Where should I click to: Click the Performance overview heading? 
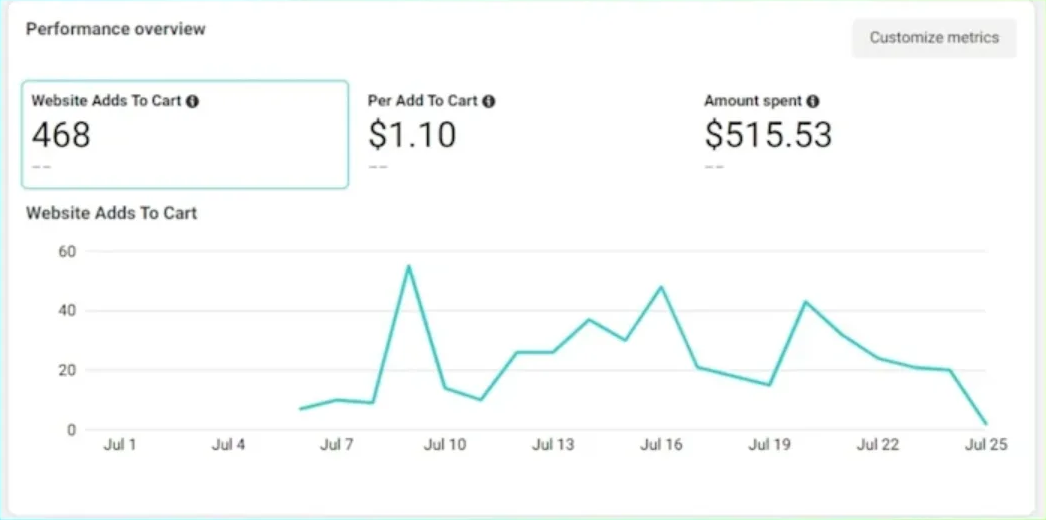(116, 29)
